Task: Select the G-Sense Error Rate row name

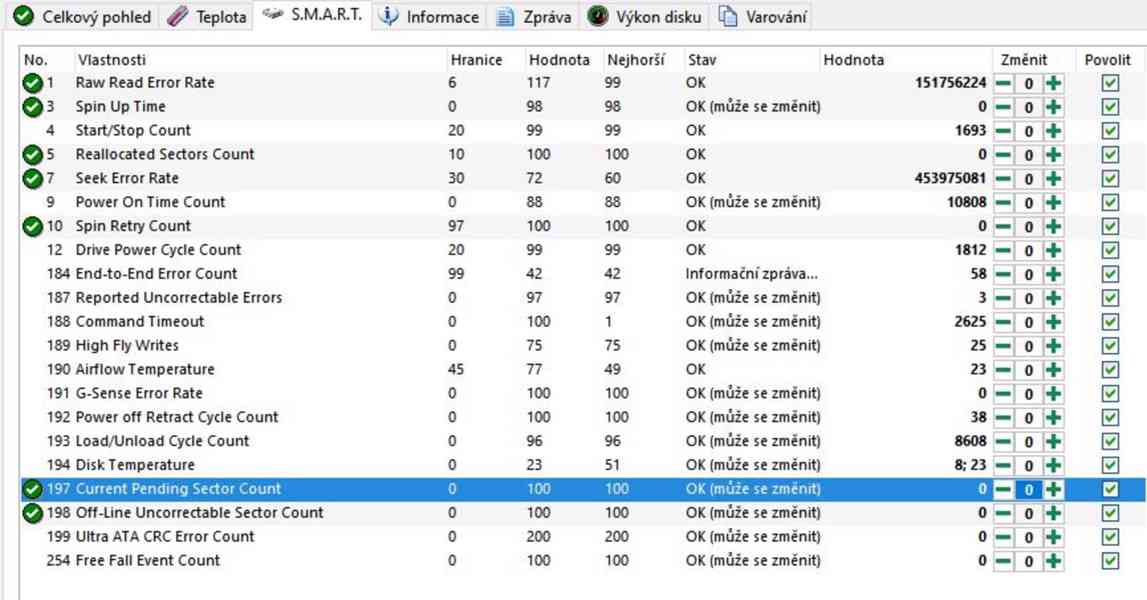Action: click(139, 394)
